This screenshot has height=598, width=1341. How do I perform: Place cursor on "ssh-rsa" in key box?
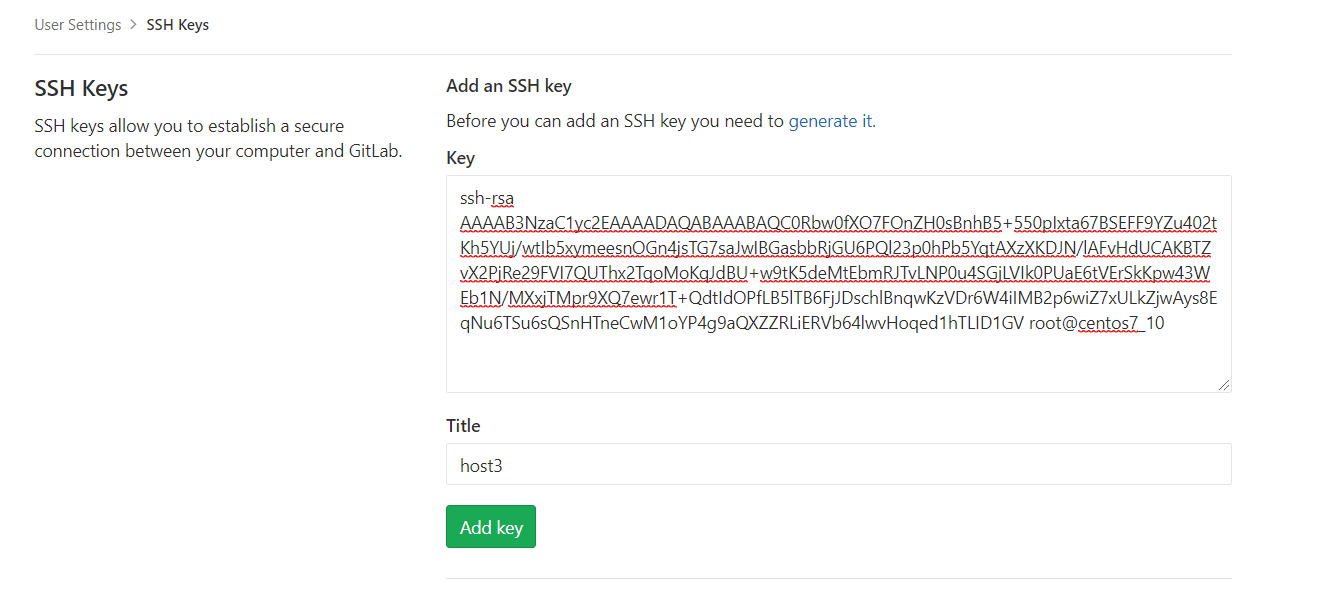click(487, 198)
